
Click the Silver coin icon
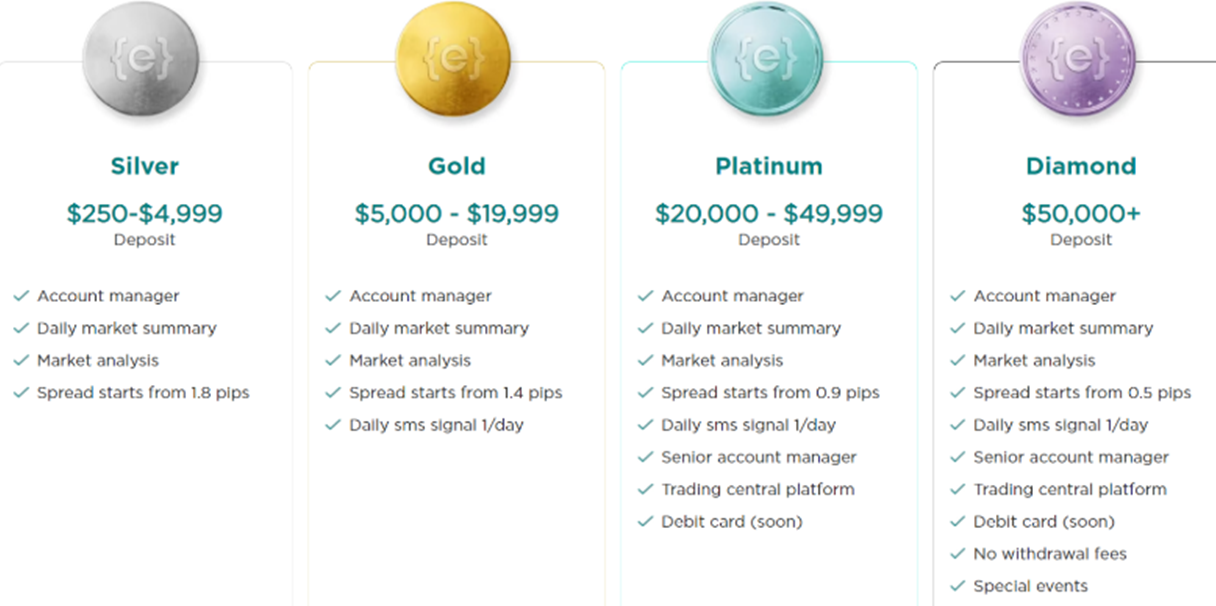pyautogui.click(x=141, y=60)
